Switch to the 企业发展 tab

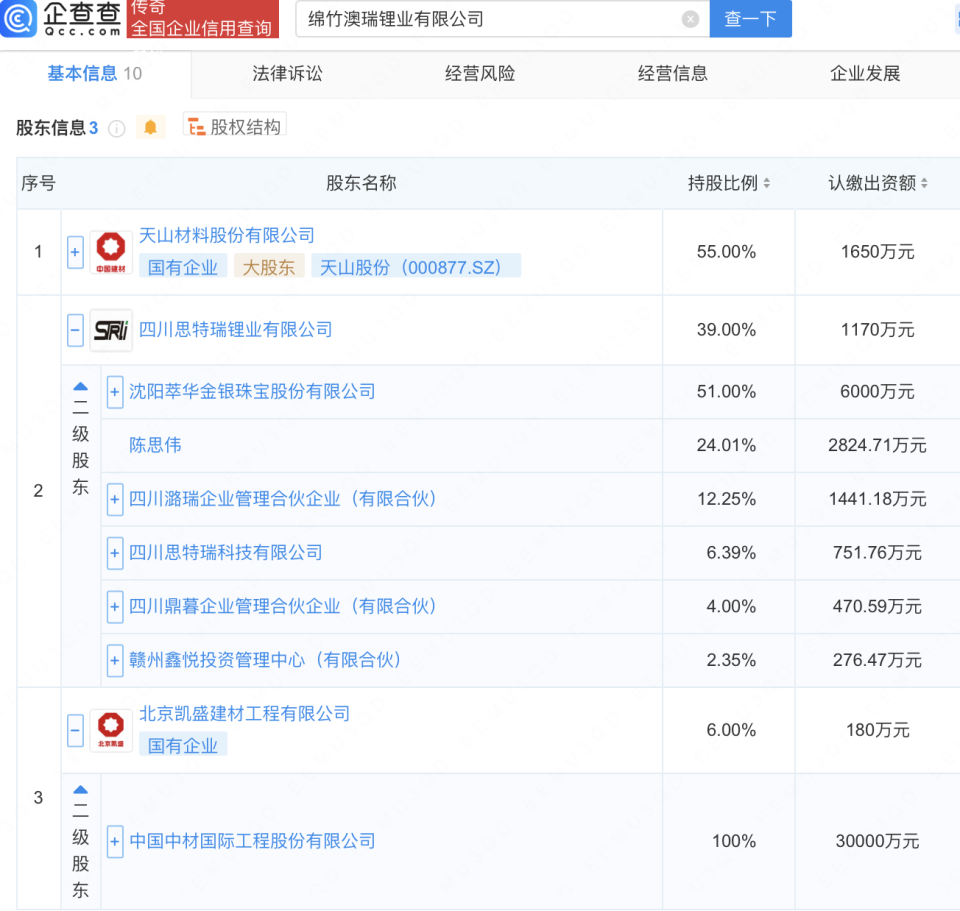[x=864, y=73]
